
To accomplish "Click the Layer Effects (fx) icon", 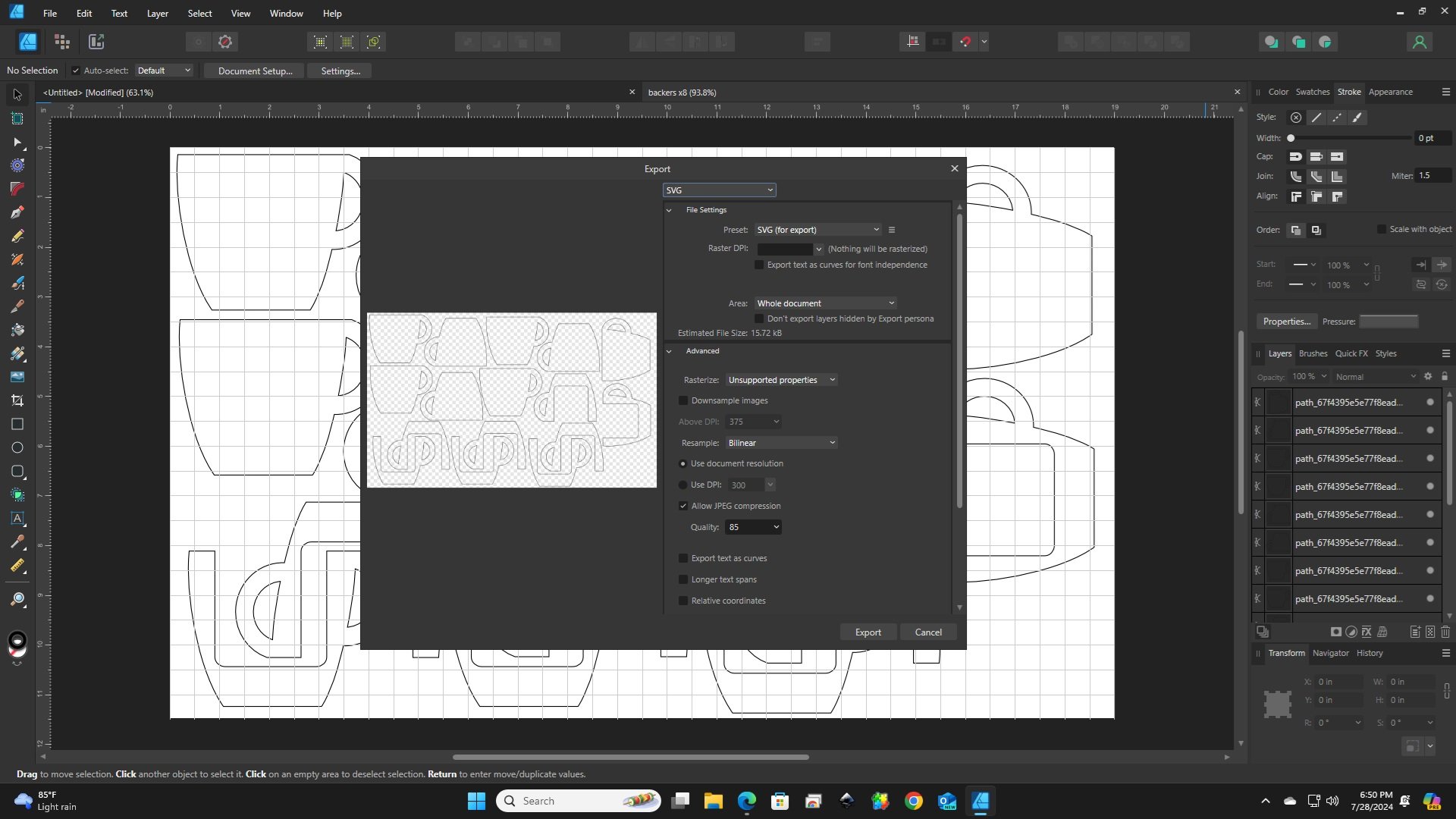I will [1366, 632].
